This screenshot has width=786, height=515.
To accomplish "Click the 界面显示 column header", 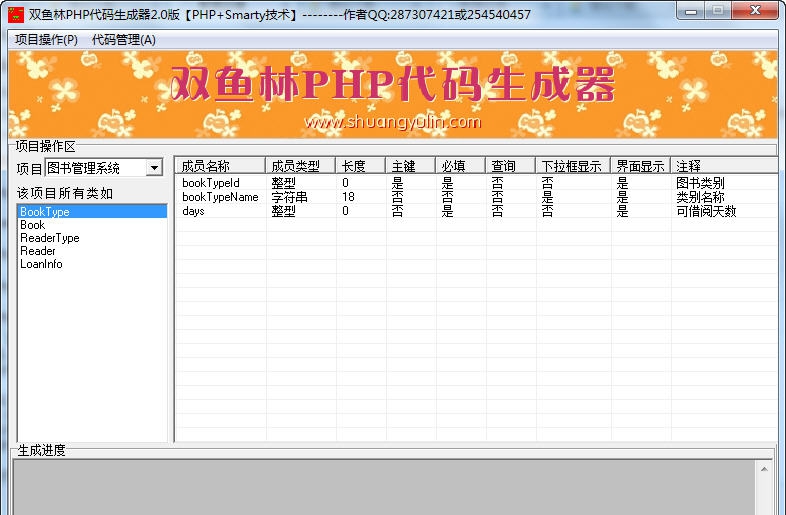I will click(x=641, y=165).
